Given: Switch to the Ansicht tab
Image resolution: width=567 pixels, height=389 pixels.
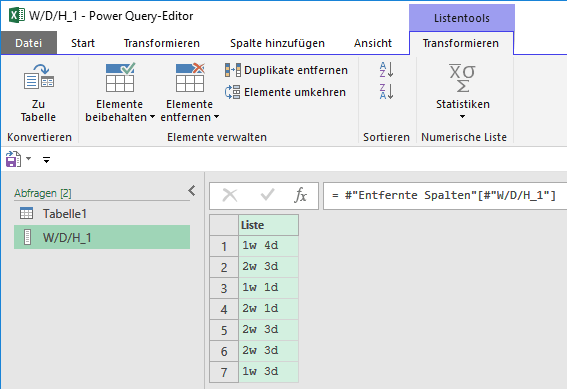Looking at the screenshot, I should 373,43.
